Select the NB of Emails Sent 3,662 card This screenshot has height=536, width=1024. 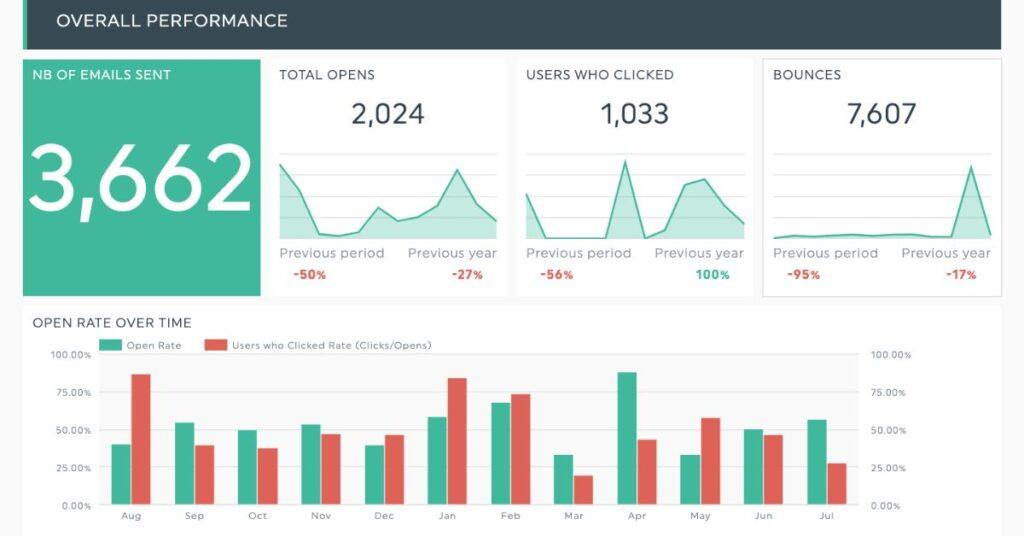[141, 178]
